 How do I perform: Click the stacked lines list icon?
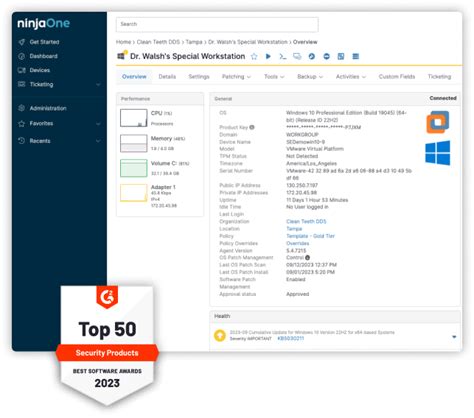(356, 56)
